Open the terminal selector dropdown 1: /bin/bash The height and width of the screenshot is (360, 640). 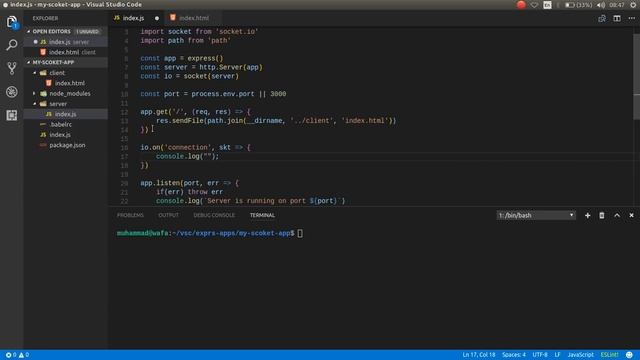click(x=536, y=215)
